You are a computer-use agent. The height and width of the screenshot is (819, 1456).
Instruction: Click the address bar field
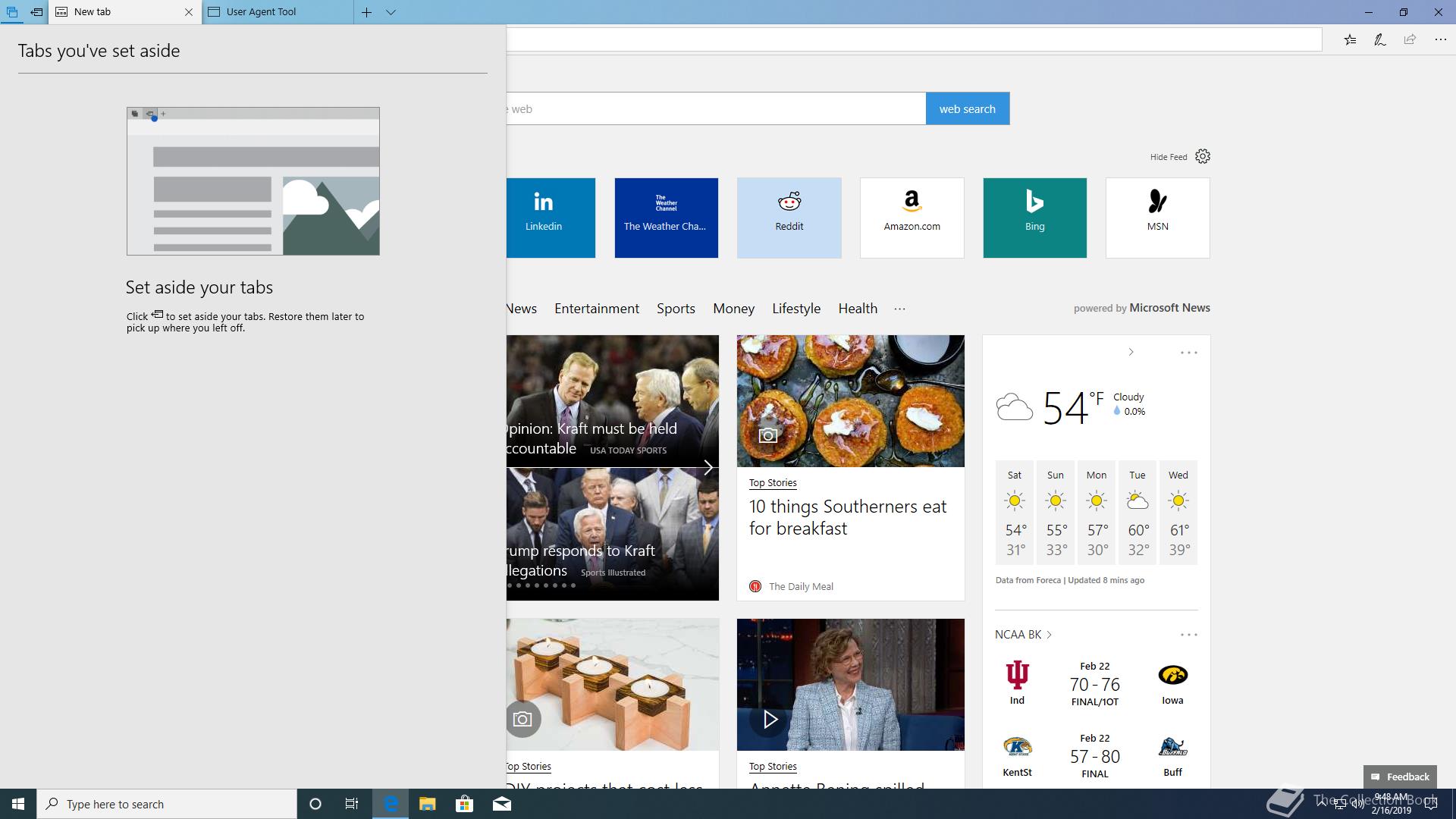pyautogui.click(x=914, y=39)
